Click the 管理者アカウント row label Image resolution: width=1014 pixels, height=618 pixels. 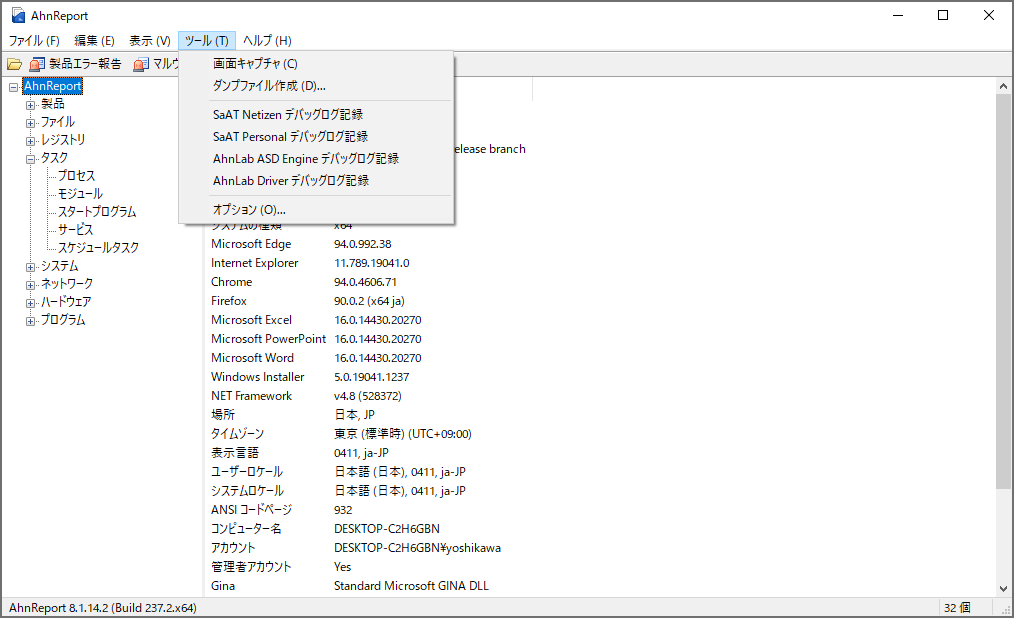(251, 566)
